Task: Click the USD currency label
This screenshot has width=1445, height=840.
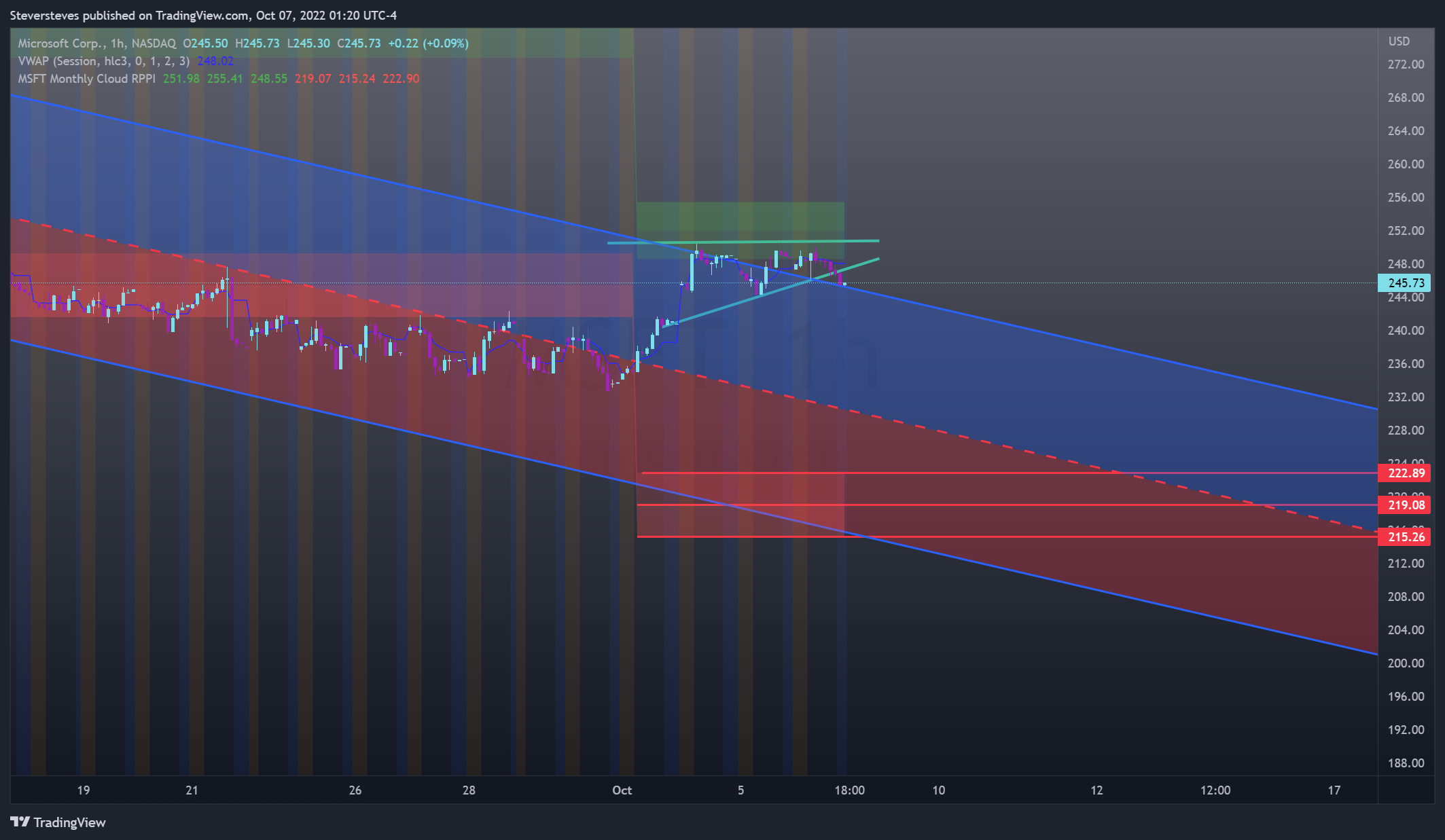Action: click(x=1399, y=41)
